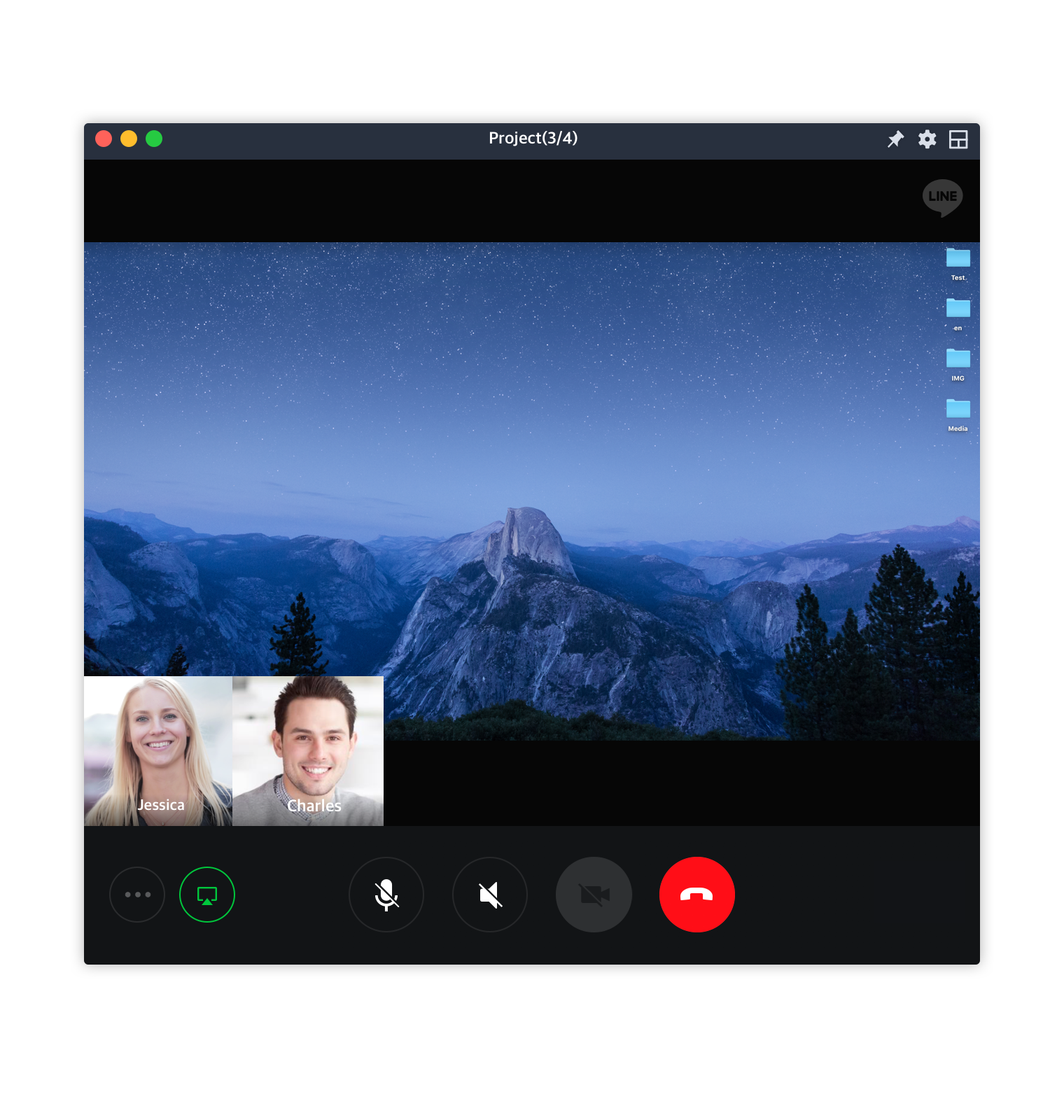This screenshot has height=1120, width=1064.
Task: End the call with red button
Action: (697, 895)
